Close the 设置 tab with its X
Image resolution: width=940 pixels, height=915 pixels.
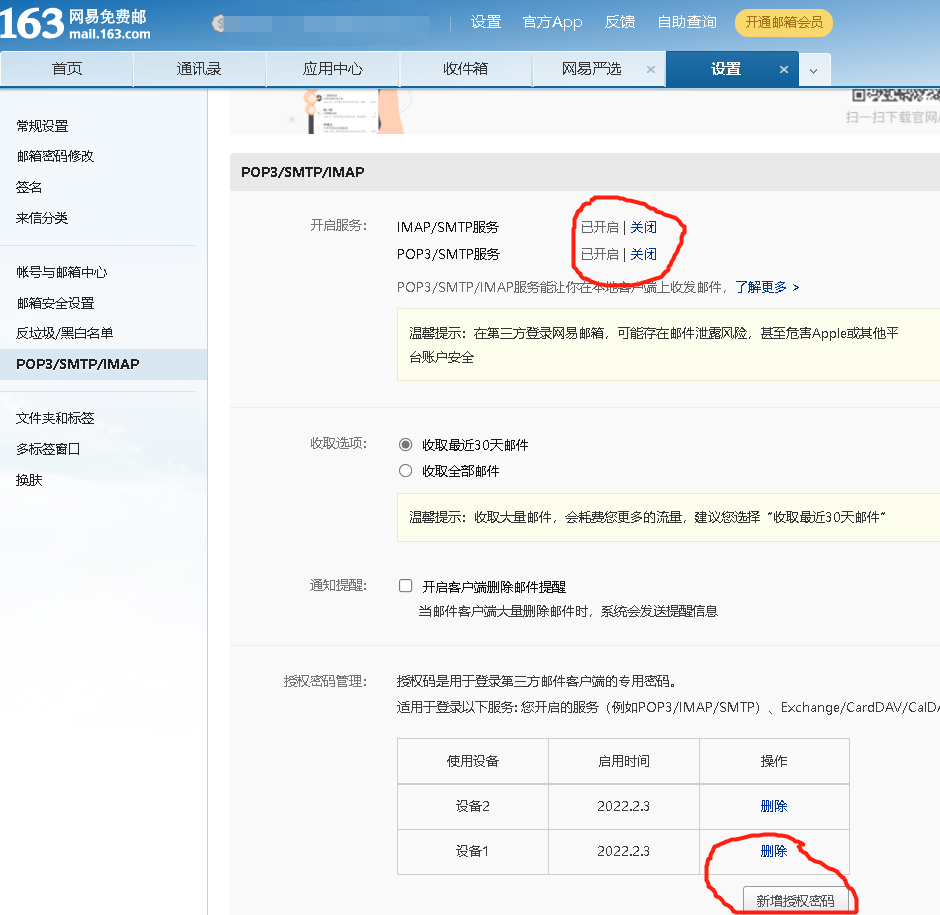tap(784, 69)
